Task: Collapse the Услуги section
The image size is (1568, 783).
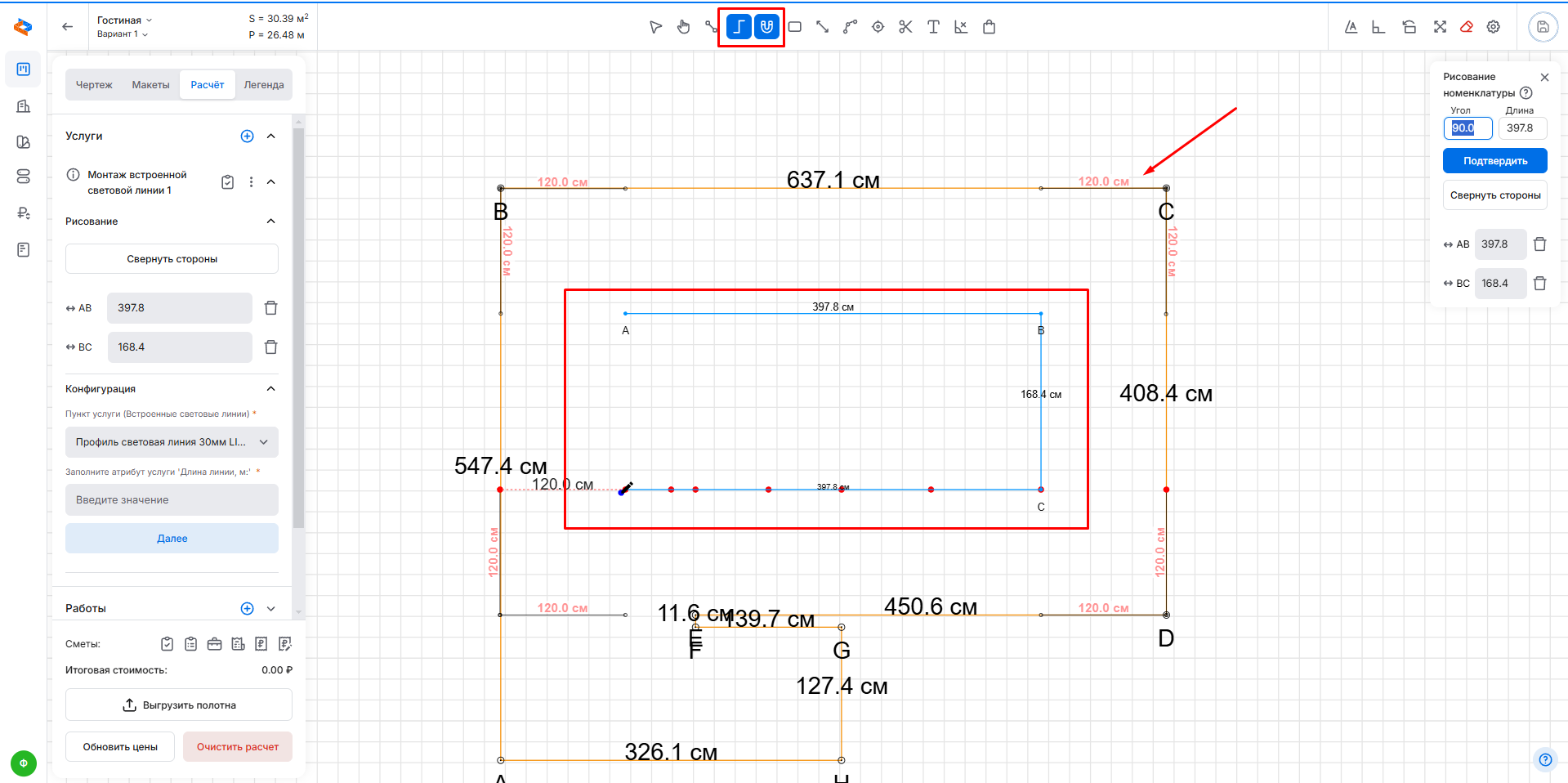Action: pyautogui.click(x=271, y=136)
